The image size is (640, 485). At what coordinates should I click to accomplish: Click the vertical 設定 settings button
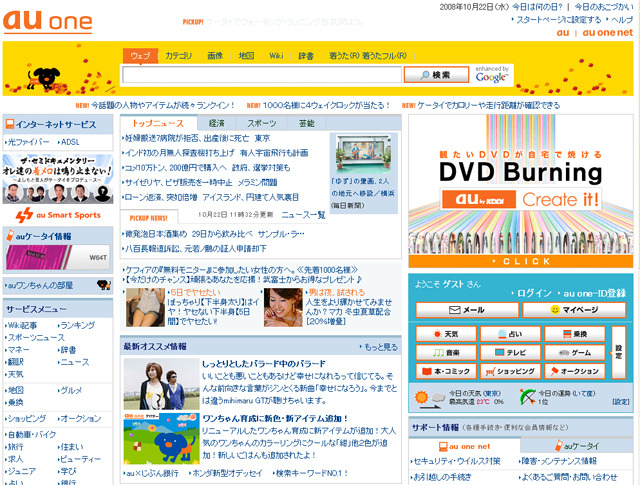618,352
